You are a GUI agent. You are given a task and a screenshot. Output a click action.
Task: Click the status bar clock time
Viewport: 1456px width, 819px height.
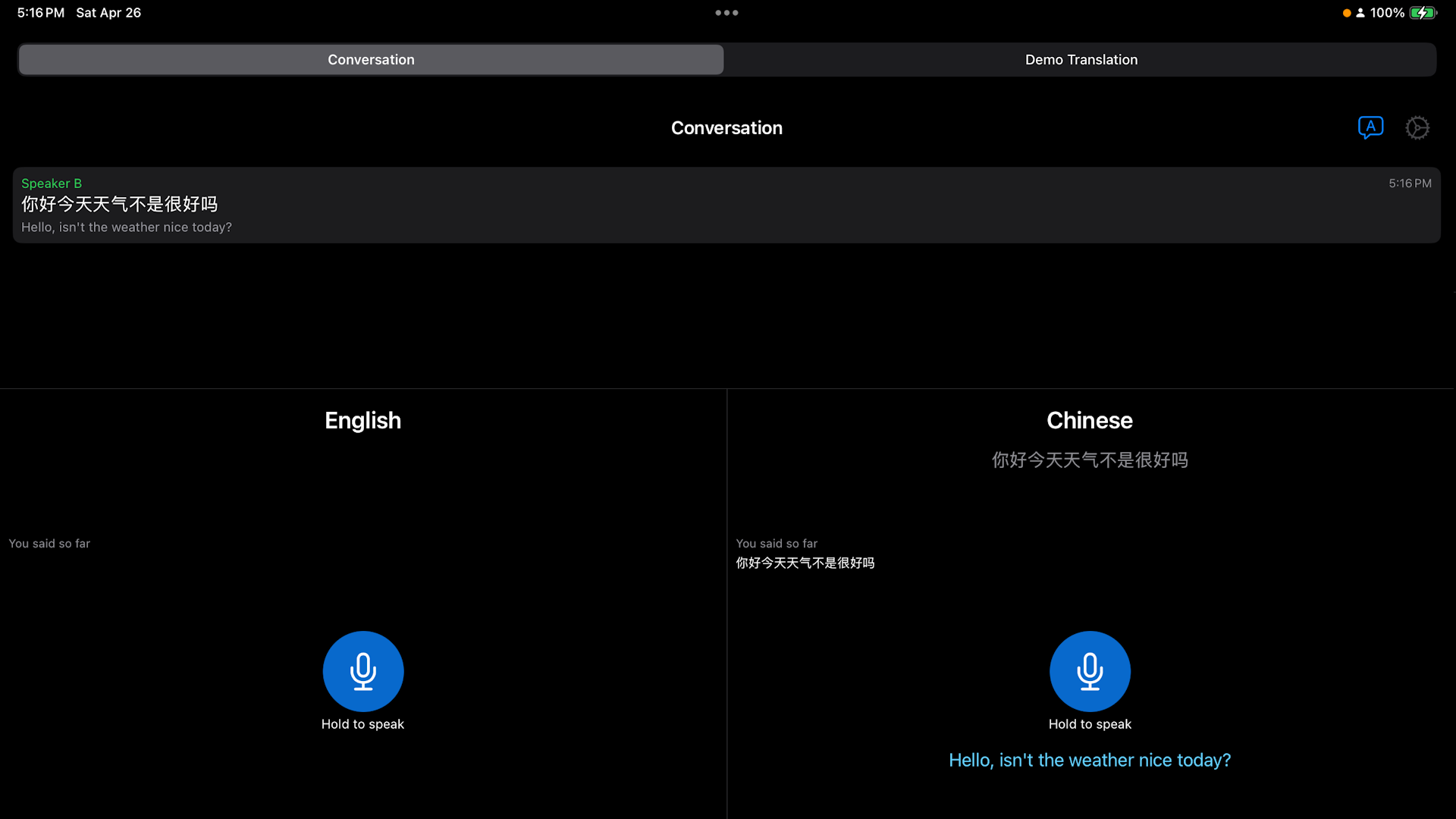click(x=41, y=13)
